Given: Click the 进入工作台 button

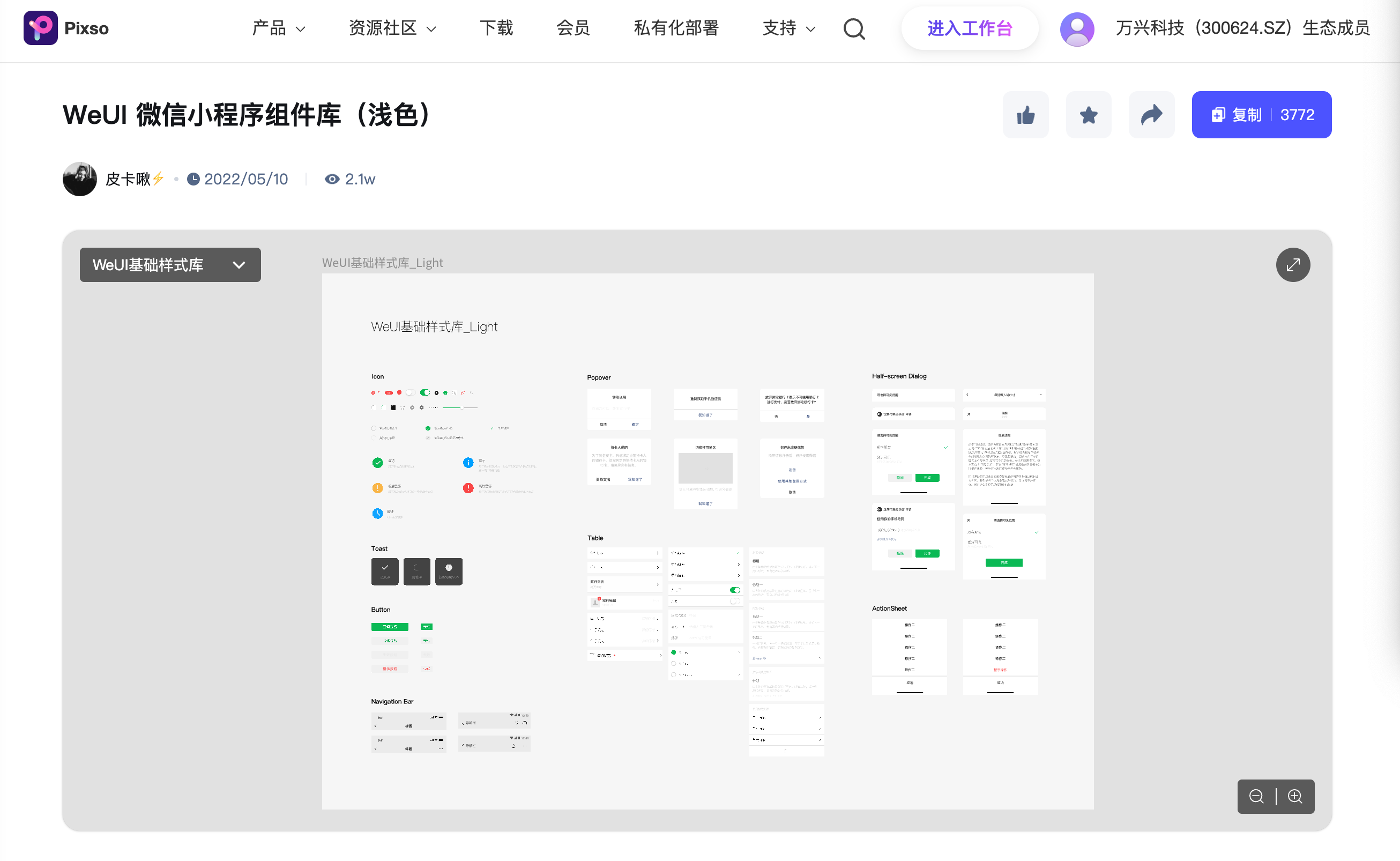Looking at the screenshot, I should [x=970, y=28].
